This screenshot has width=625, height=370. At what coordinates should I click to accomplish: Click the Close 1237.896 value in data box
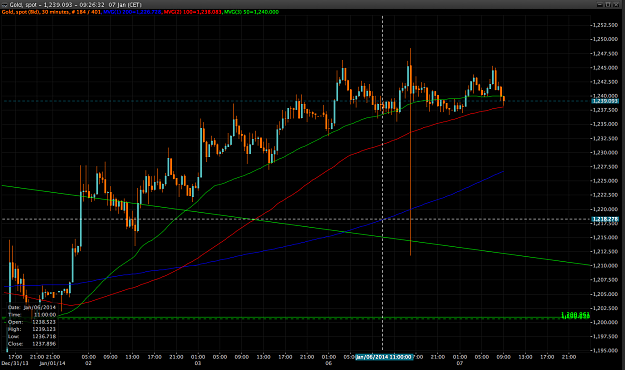tap(44, 344)
